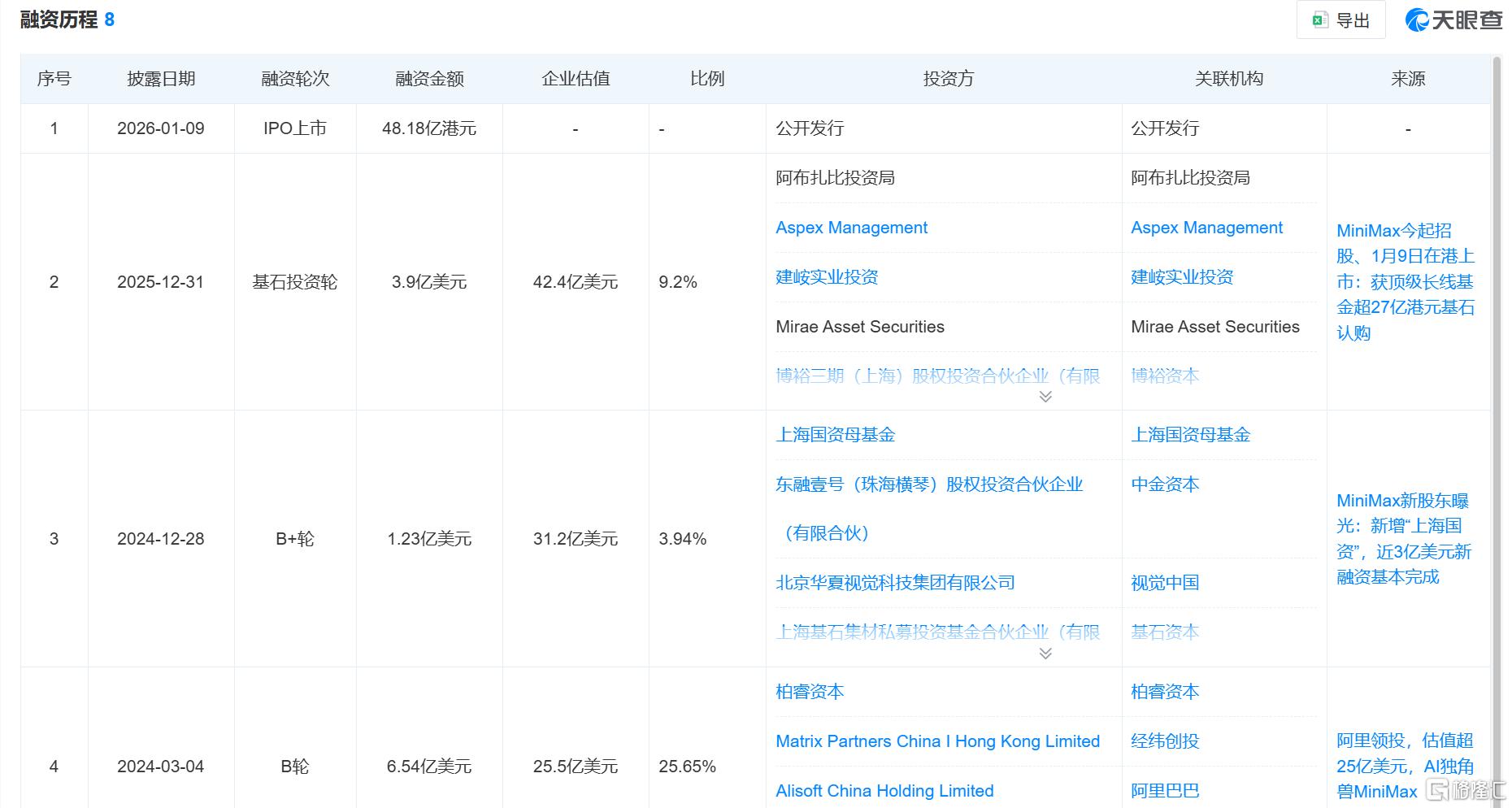
Task: Click the 融资历程 section title
Action: (59, 20)
